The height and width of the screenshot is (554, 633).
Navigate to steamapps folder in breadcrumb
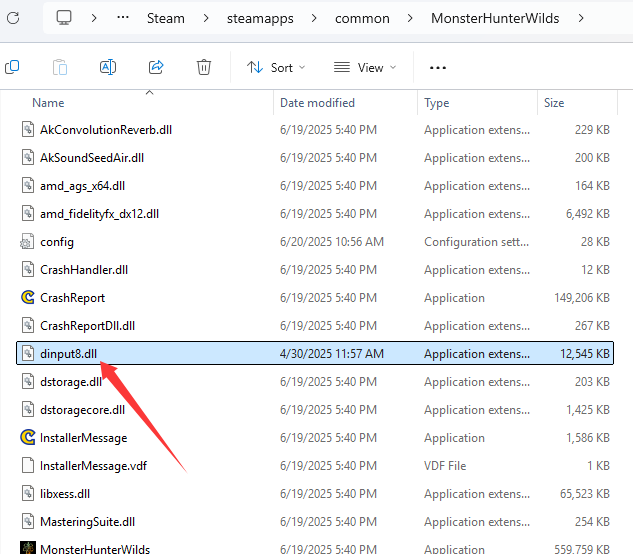258,17
